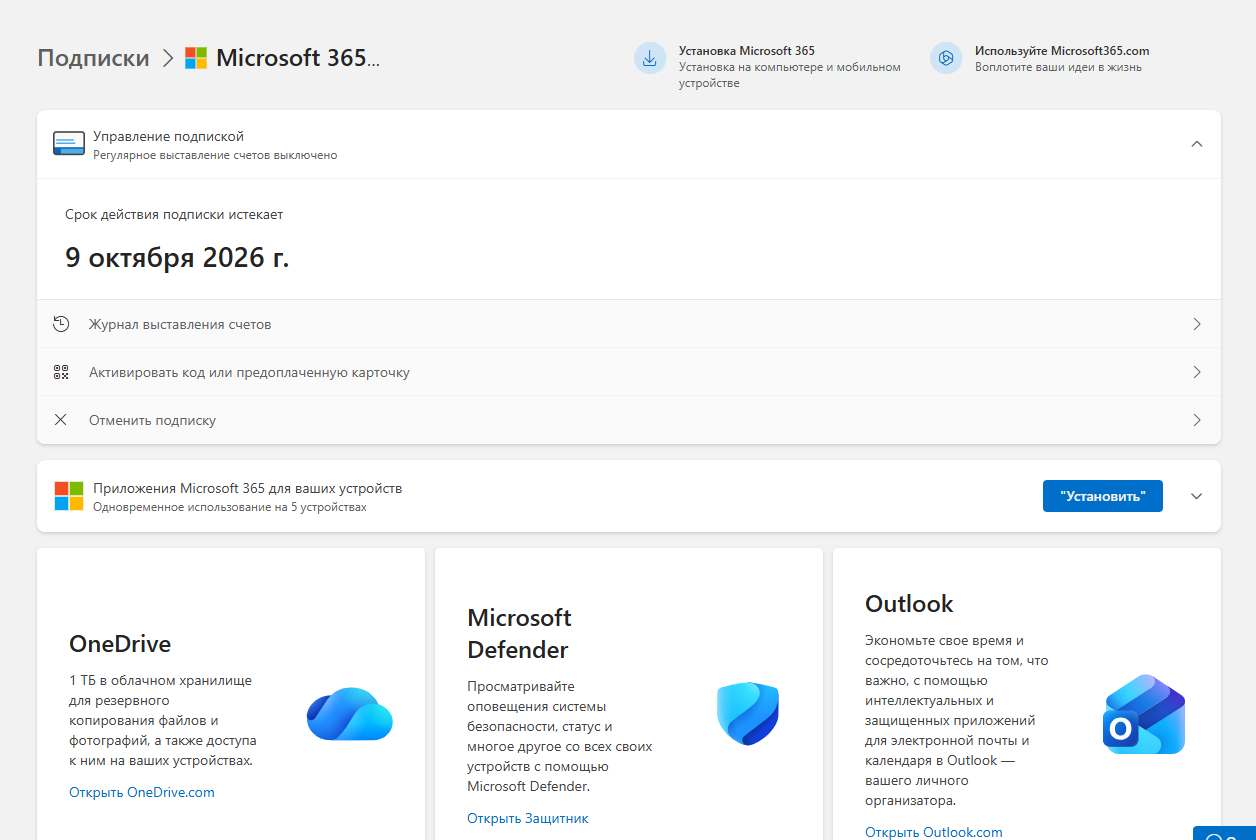Open the Активировать код или предоплаченную карточку row

click(x=249, y=372)
